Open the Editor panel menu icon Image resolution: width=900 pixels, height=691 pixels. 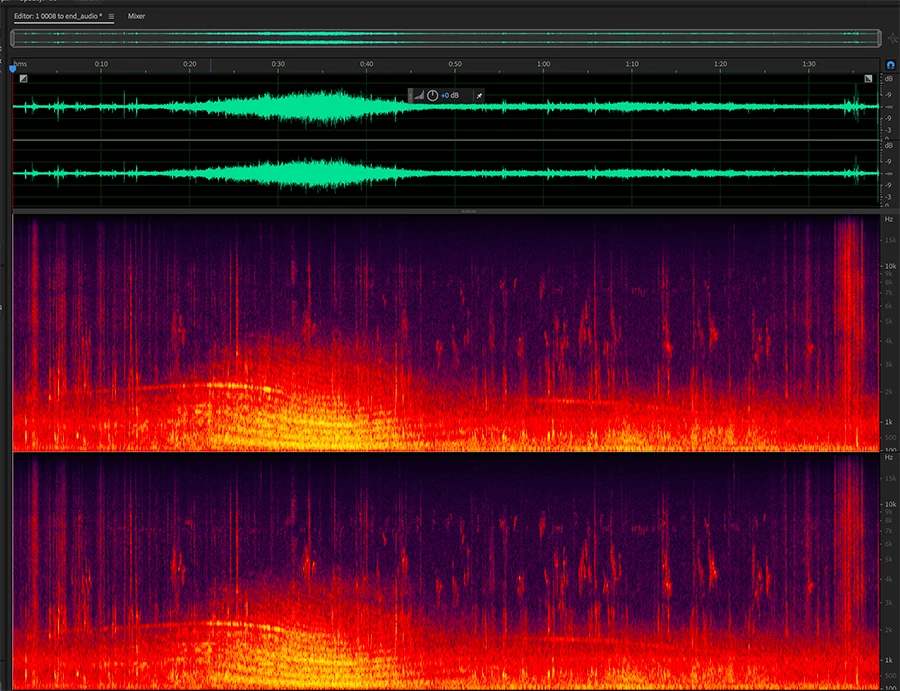[x=111, y=16]
